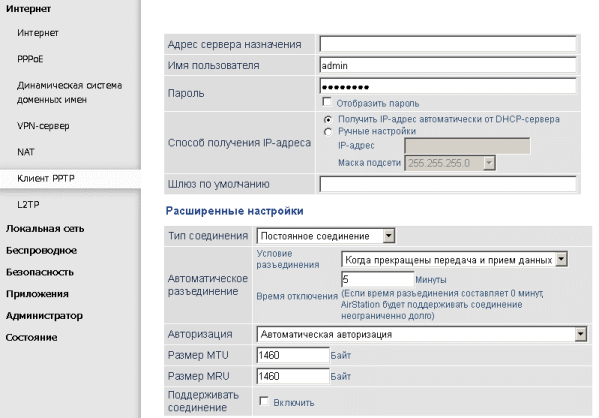Open the Маска подсети dropdown arrow
599x418 pixels.
click(489, 163)
